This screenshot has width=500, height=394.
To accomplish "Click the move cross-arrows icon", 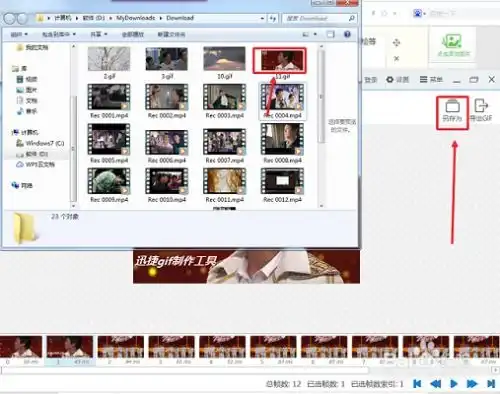I will pyautogui.click(x=396, y=43).
